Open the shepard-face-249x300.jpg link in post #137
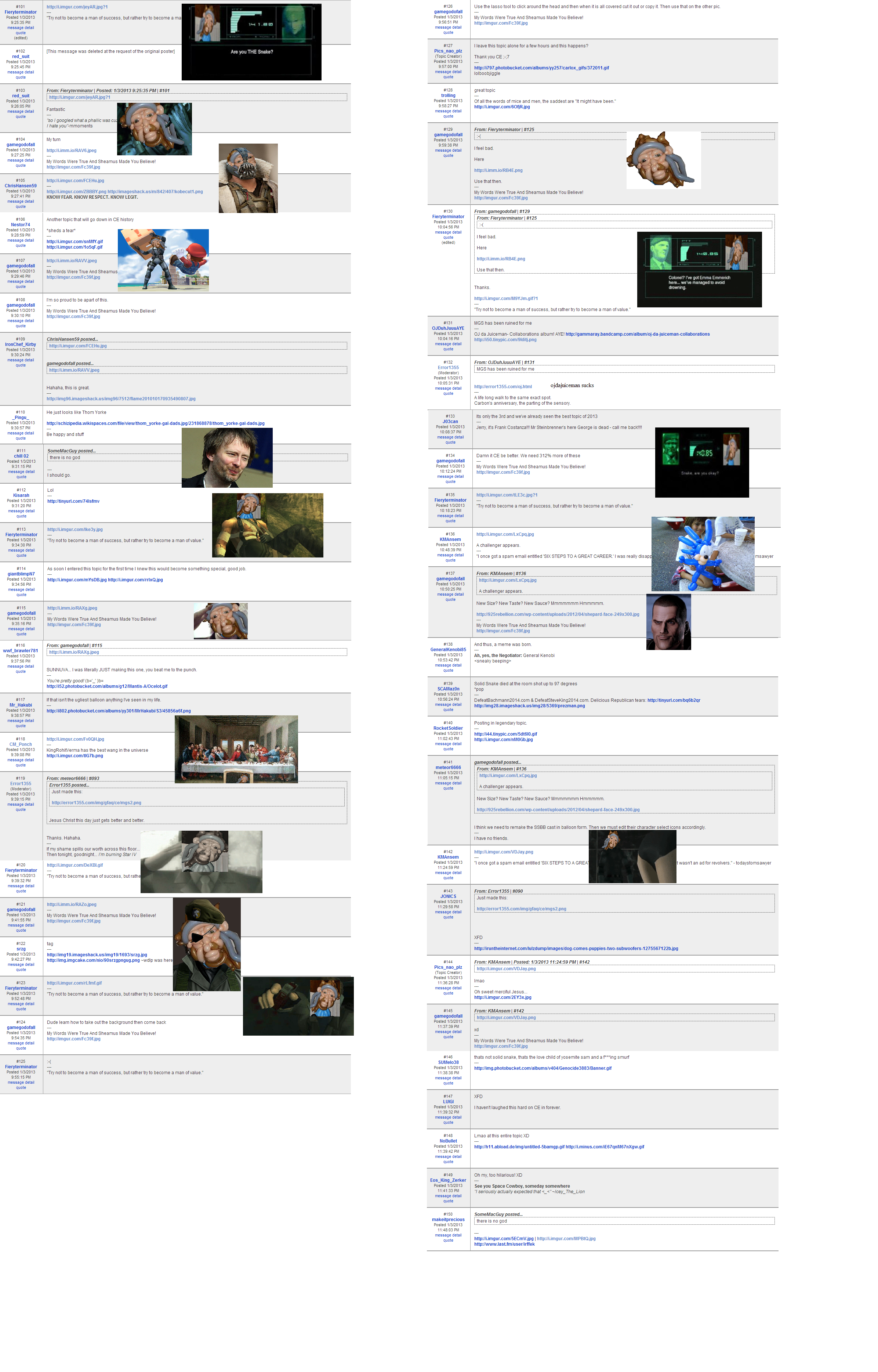Viewport: 878px width, 1372px height. point(558,615)
